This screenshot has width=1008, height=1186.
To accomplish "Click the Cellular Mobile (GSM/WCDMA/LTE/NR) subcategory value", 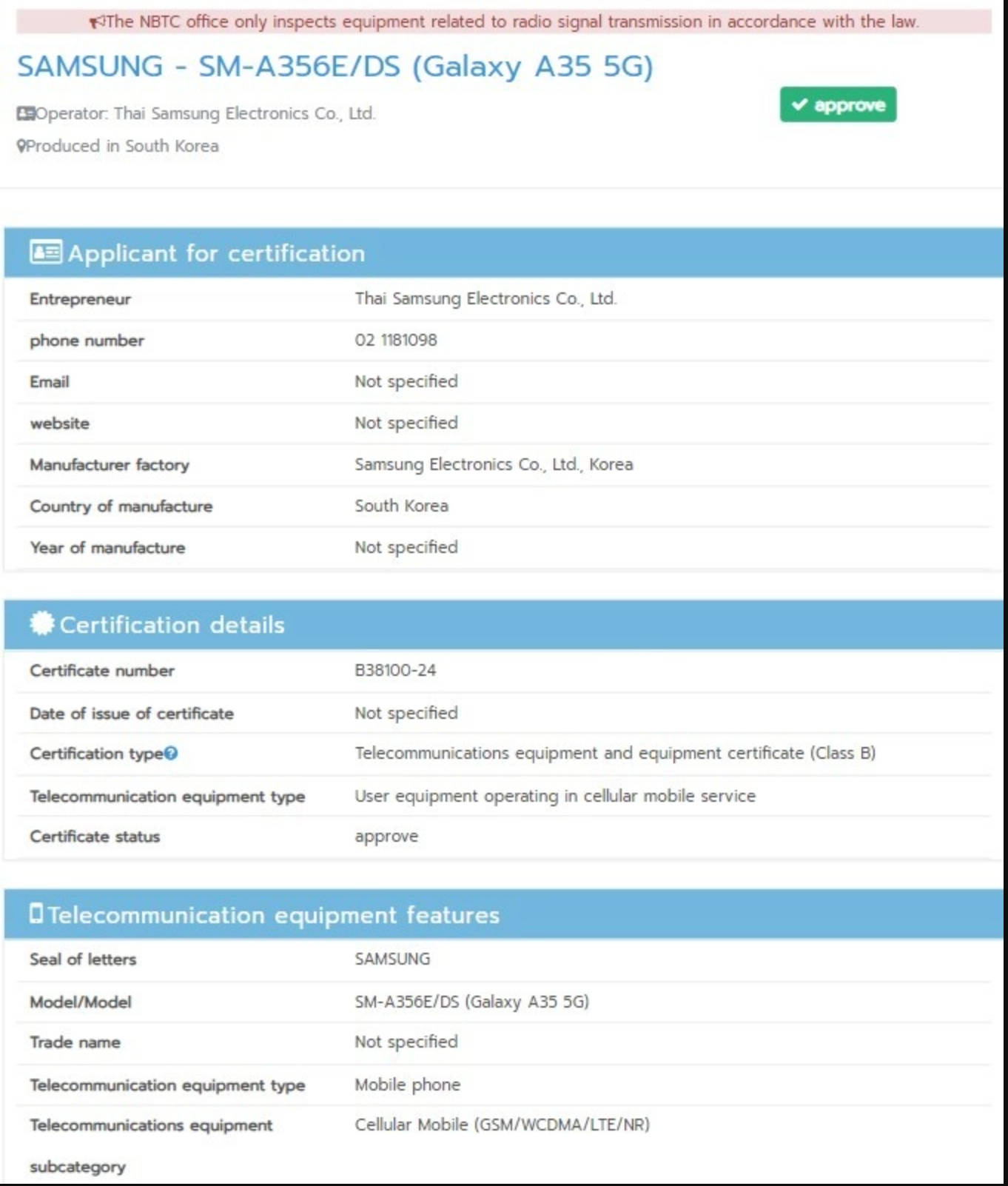I will (x=502, y=1125).
